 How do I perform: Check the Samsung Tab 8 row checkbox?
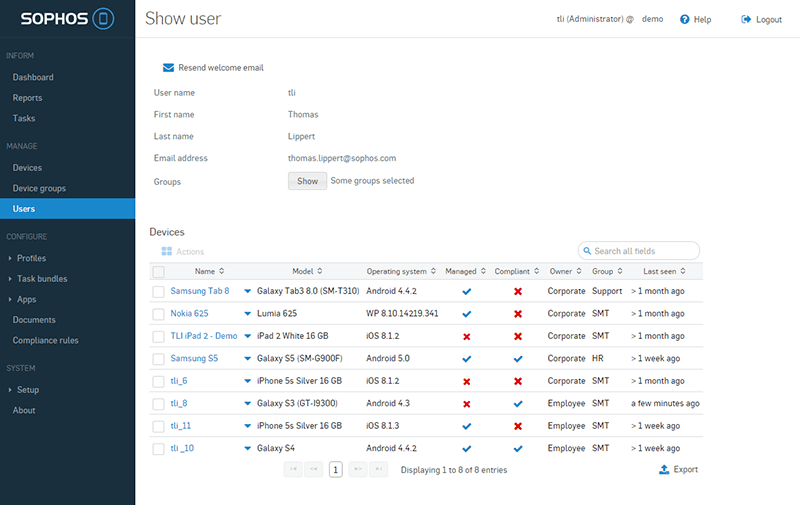(158, 291)
